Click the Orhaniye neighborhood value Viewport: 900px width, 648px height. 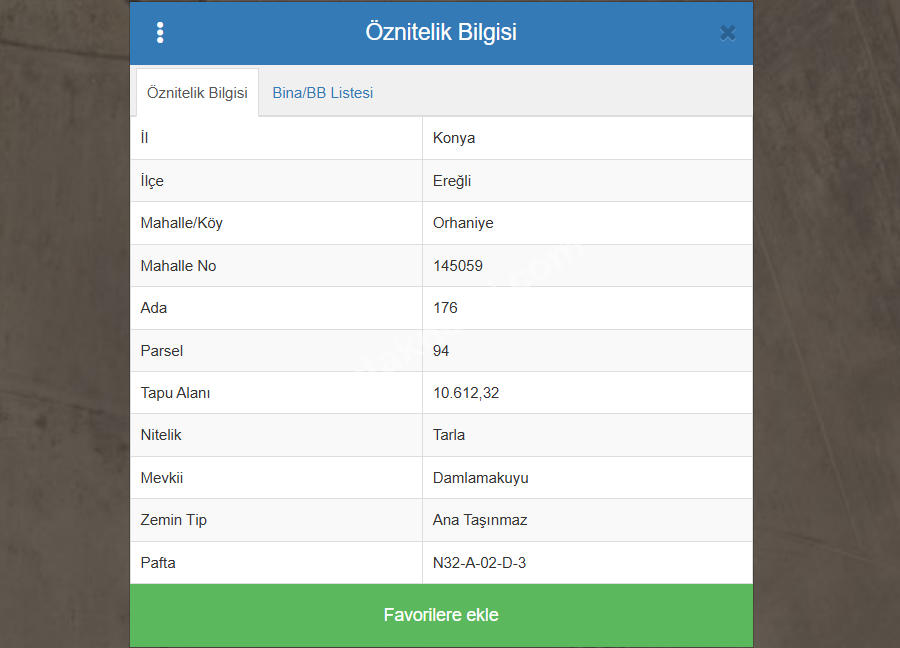(x=463, y=223)
